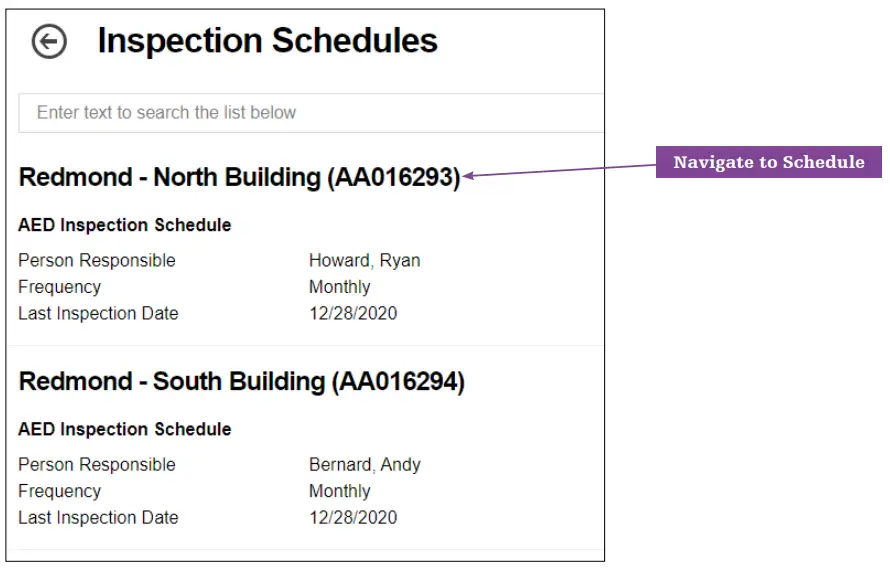890x572 pixels.
Task: Click Howard, Ryan responsible person value
Action: (x=364, y=261)
